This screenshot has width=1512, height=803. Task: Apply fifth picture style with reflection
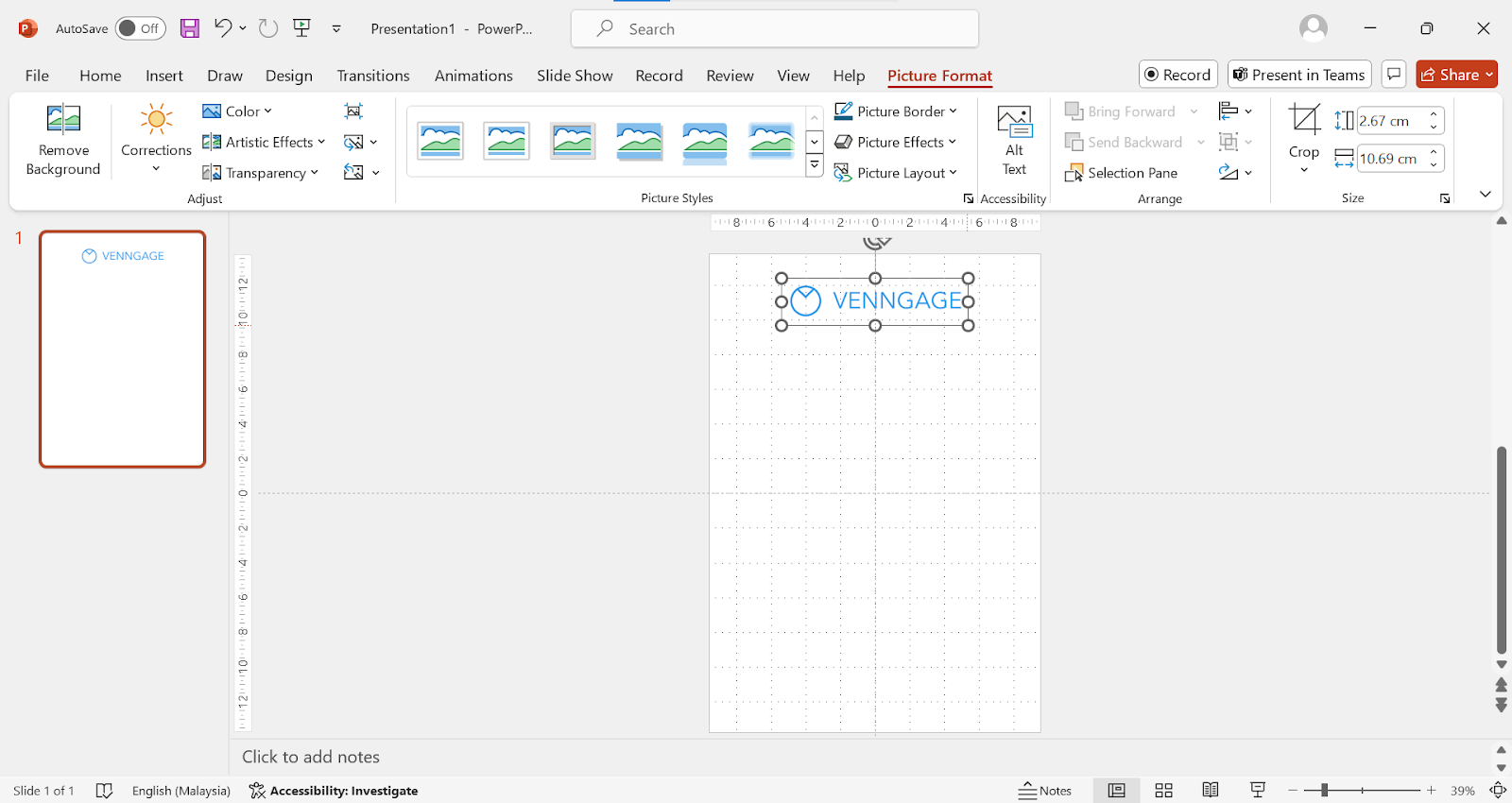pos(705,143)
